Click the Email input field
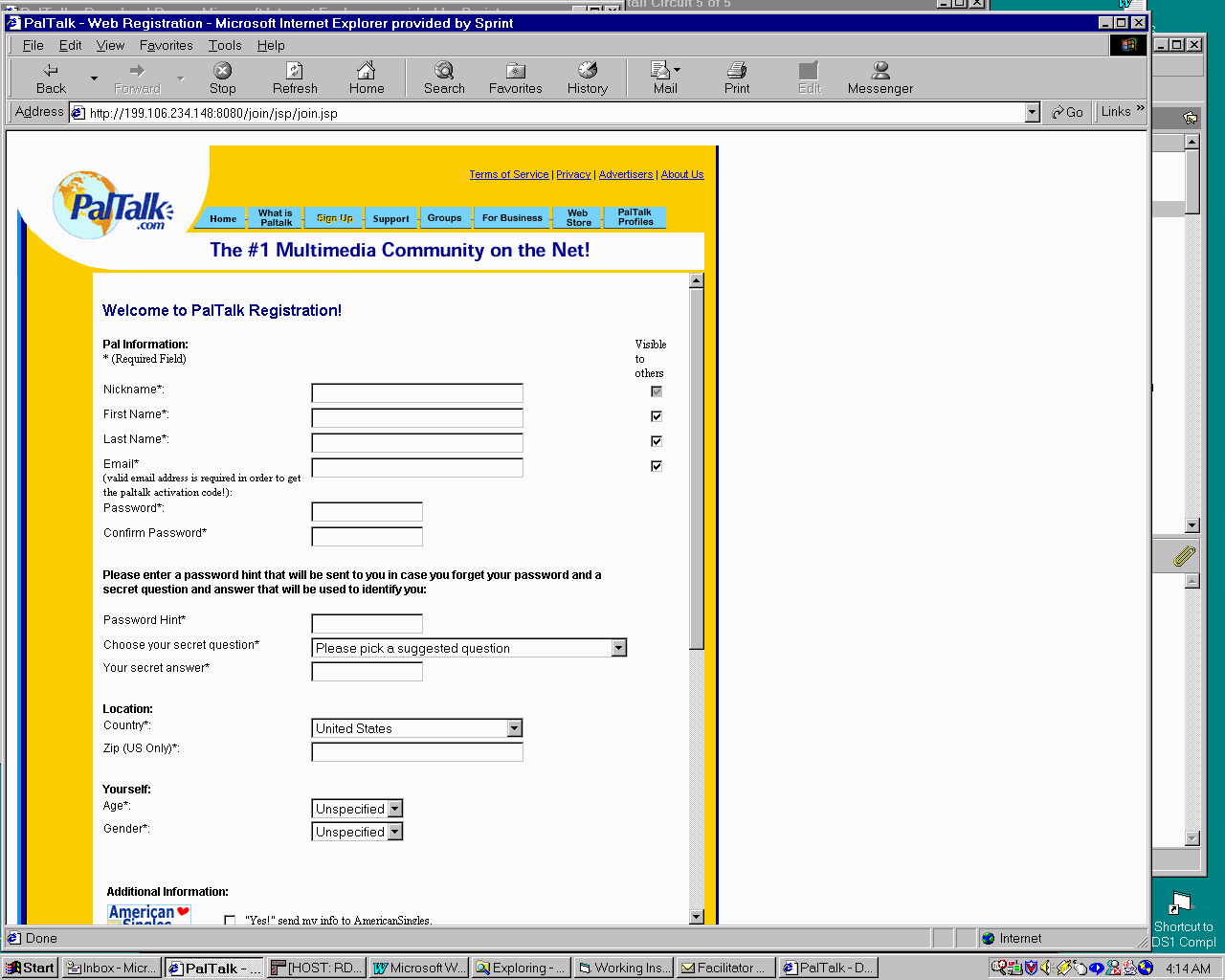The image size is (1225, 980). 417,467
